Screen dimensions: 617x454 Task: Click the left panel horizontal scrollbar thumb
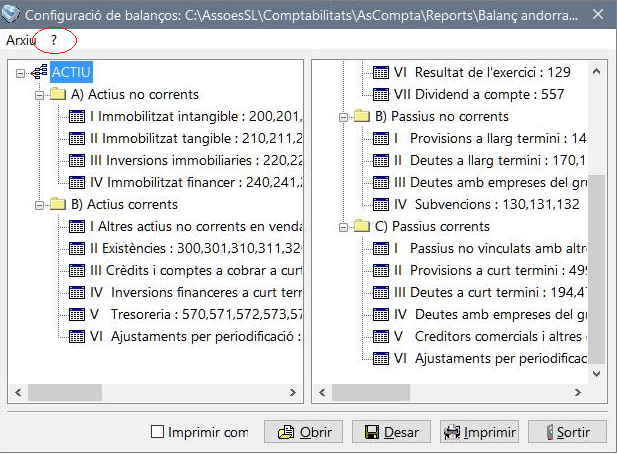[65, 393]
